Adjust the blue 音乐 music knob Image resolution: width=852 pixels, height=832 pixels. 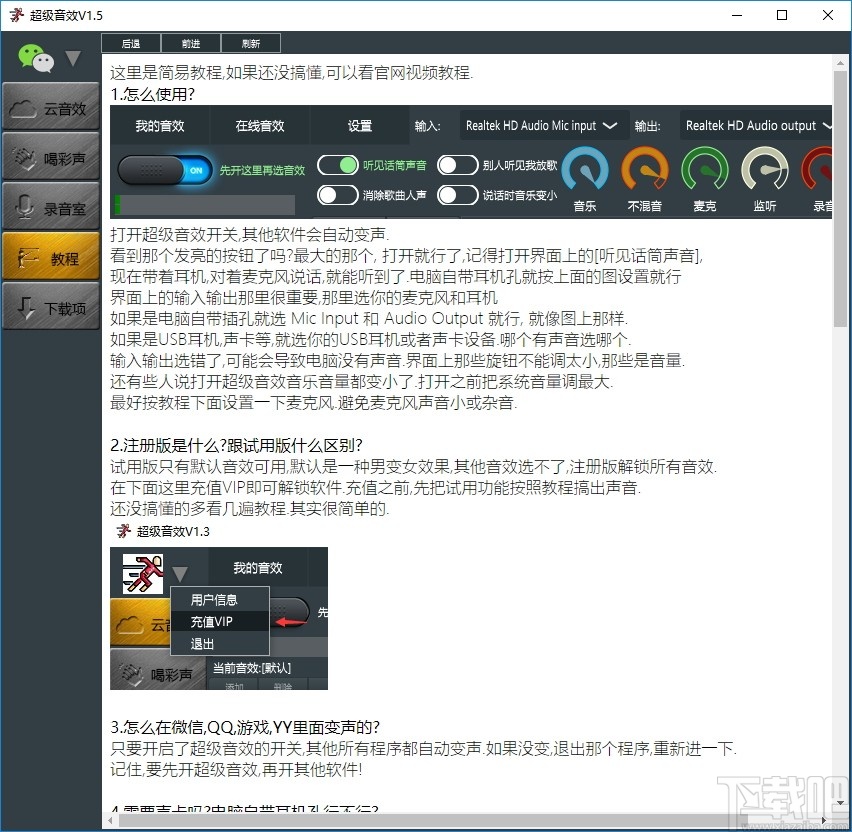pos(585,173)
